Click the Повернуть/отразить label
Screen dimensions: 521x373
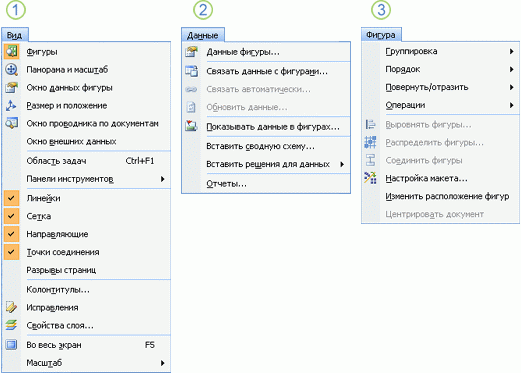pyautogui.click(x=427, y=87)
